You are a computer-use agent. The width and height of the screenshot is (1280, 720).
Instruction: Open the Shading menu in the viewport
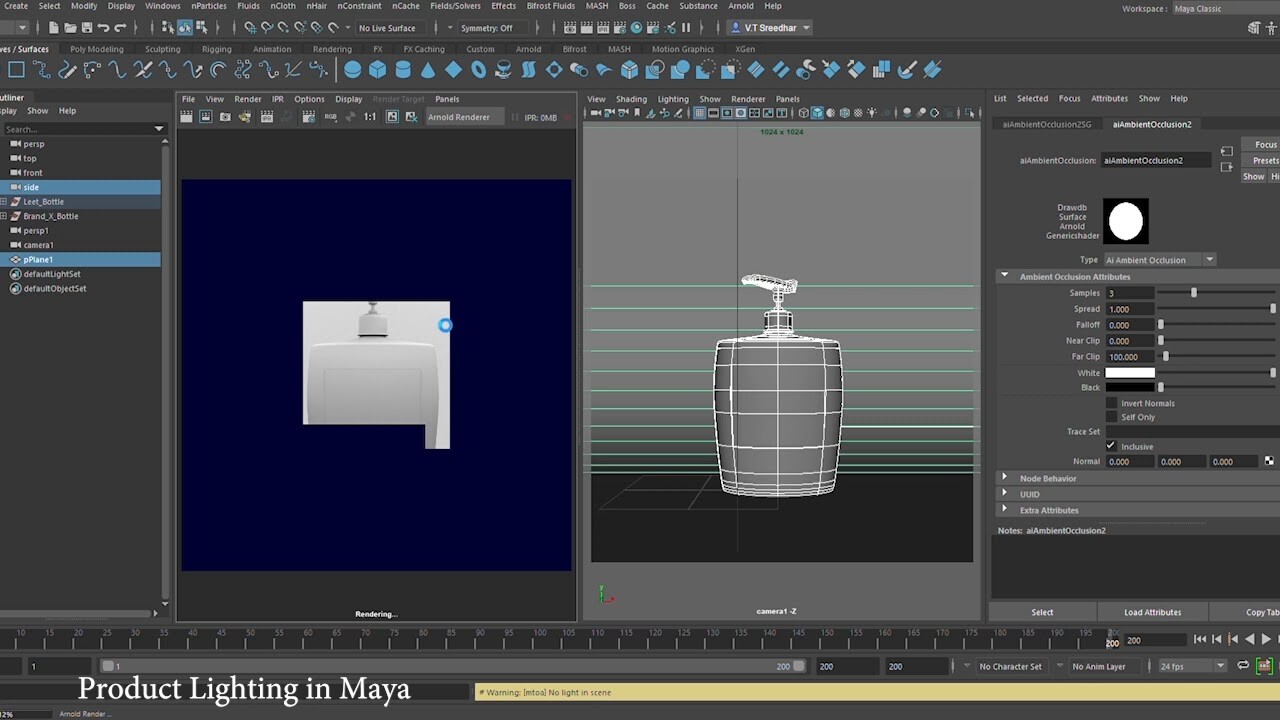point(632,99)
